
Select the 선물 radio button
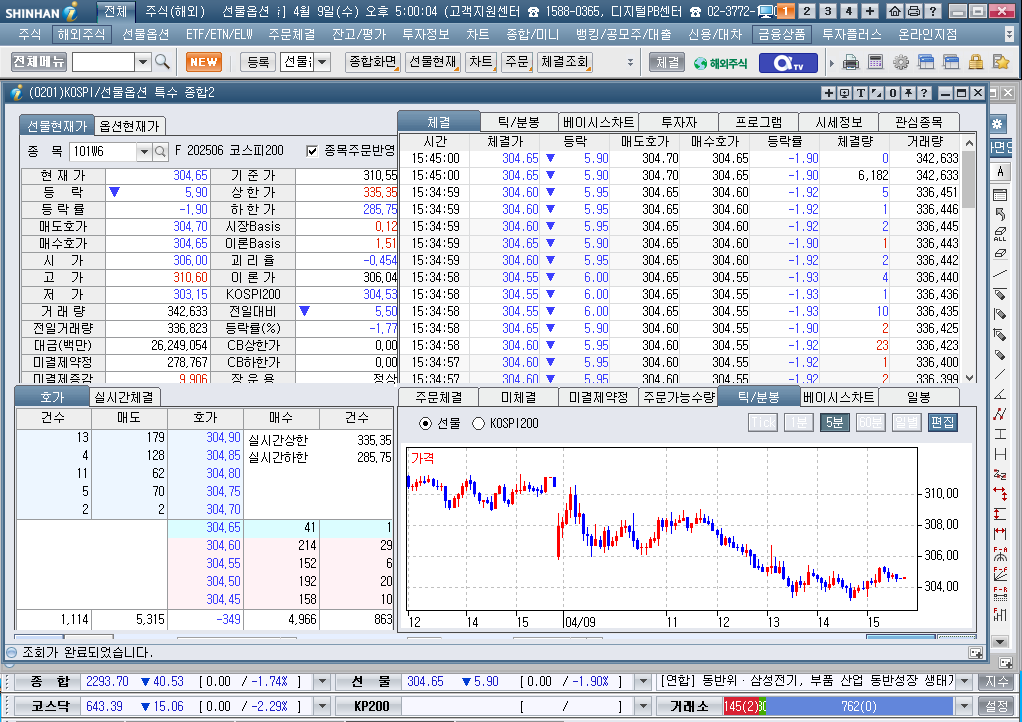[x=426, y=424]
